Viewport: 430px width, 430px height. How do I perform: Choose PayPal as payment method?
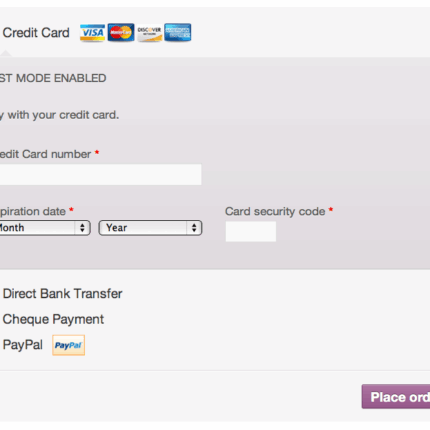coord(23,345)
